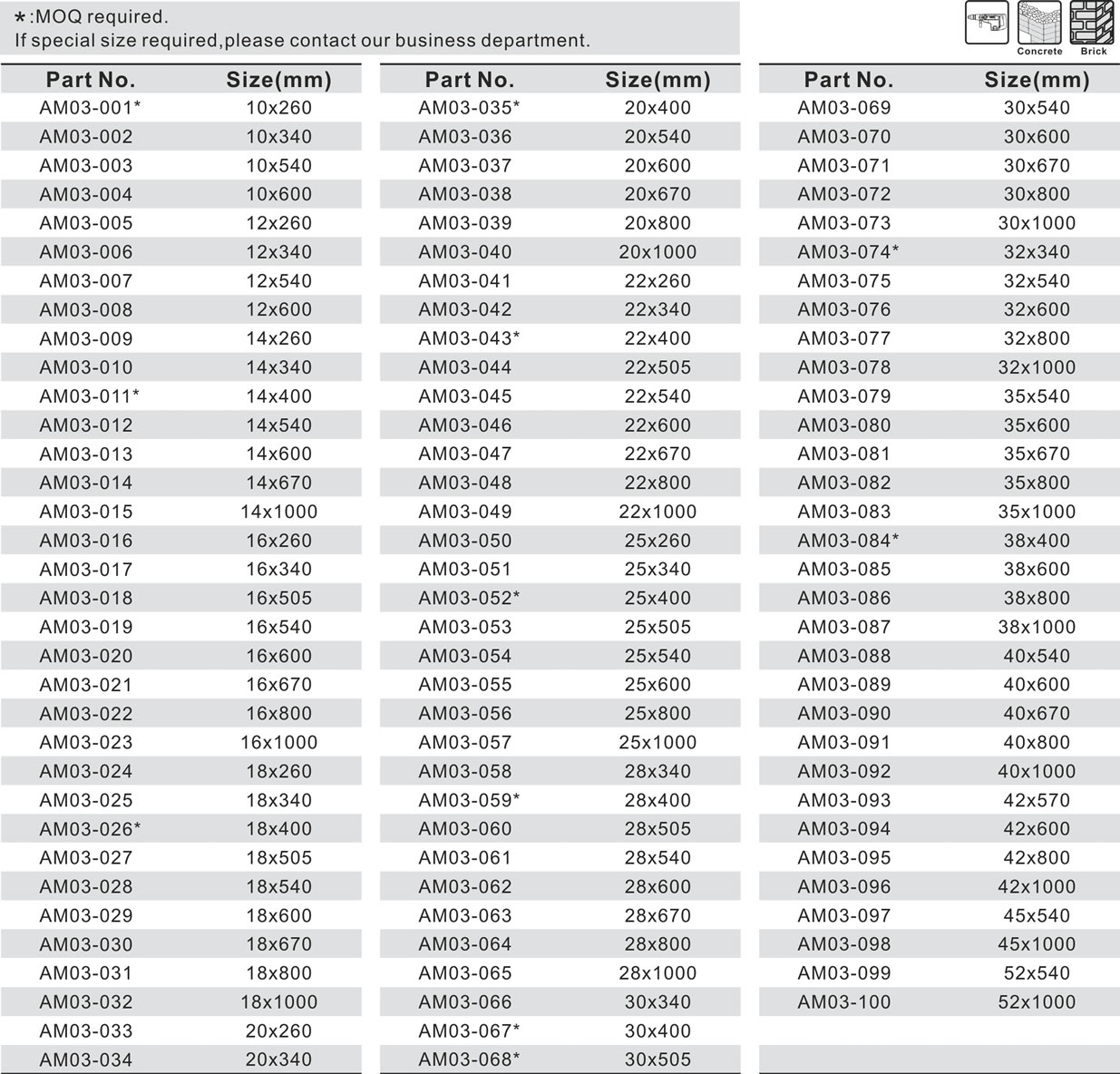
Task: Click the third column Size(mm) header
Action: click(x=1037, y=80)
